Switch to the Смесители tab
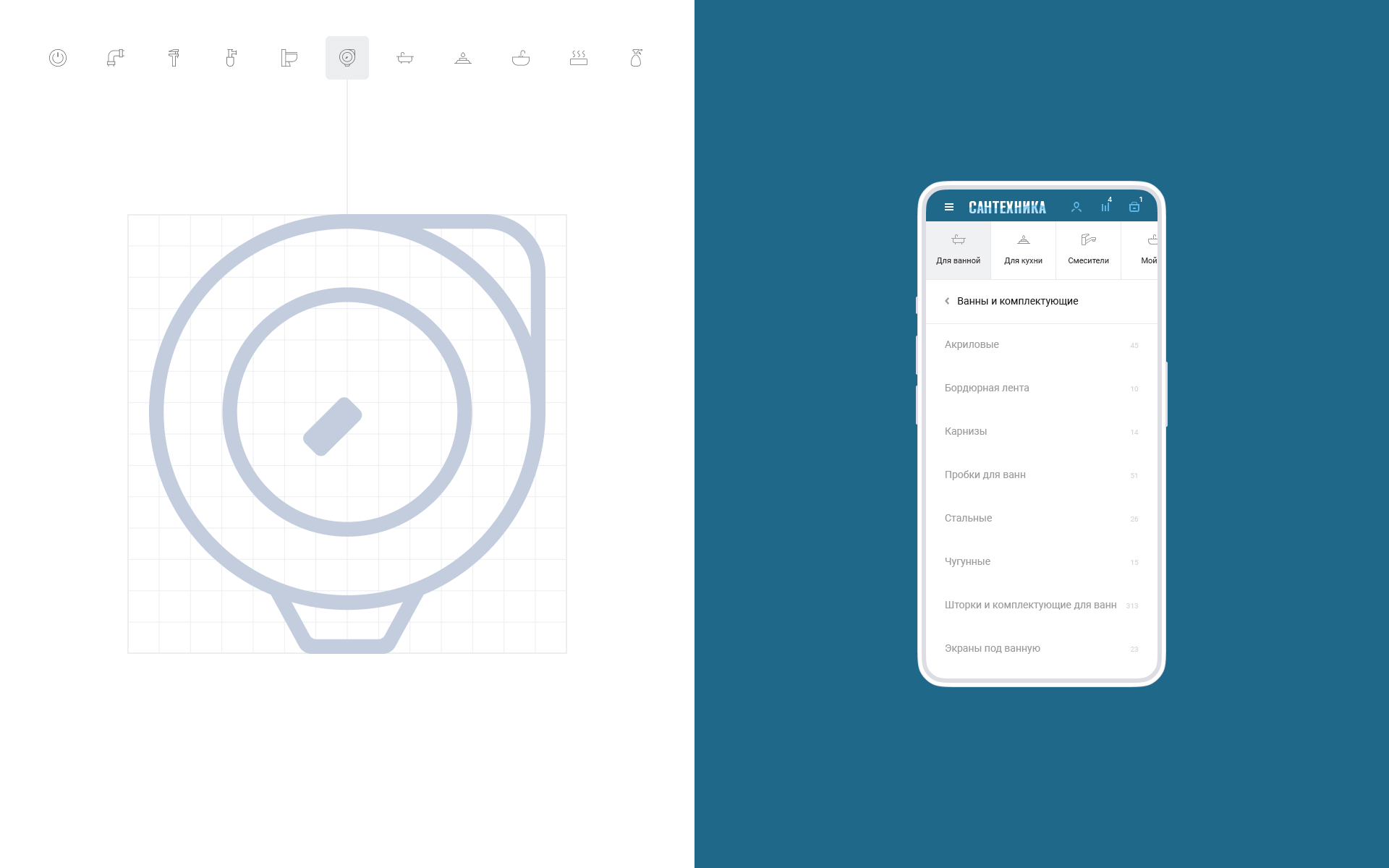 pos(1088,250)
